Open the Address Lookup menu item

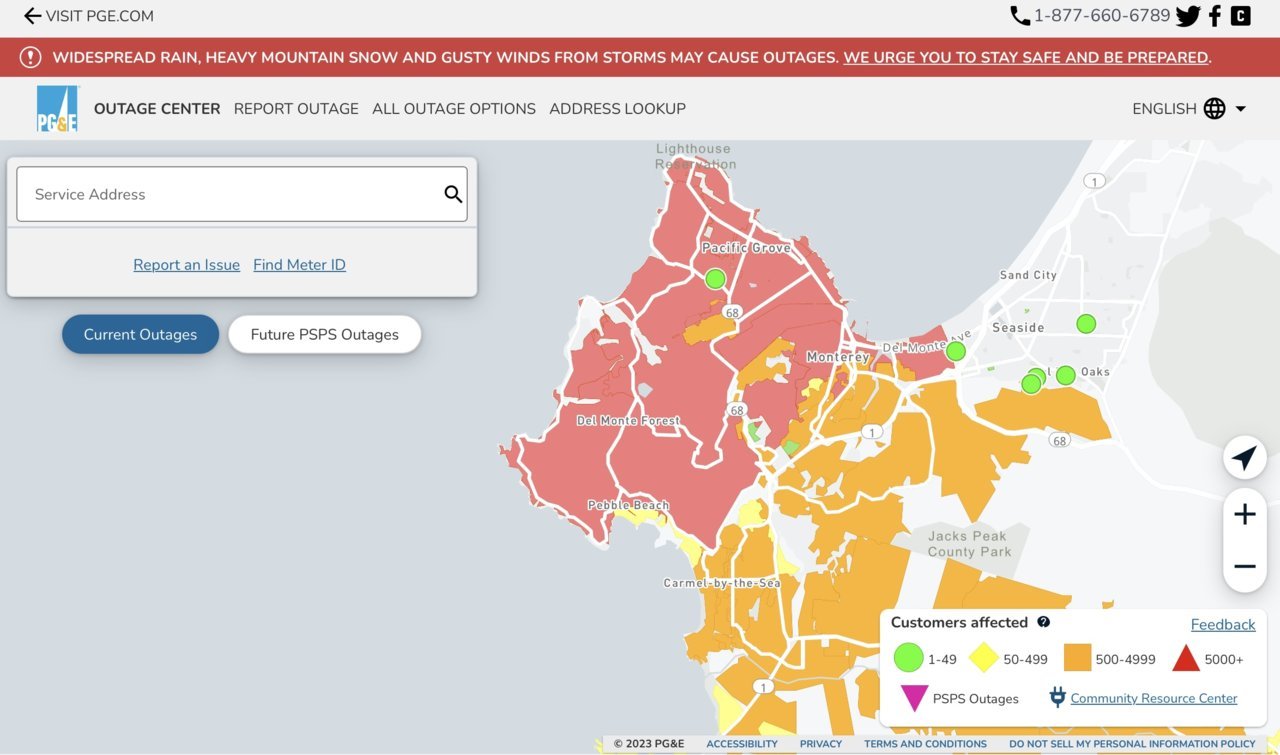point(617,109)
